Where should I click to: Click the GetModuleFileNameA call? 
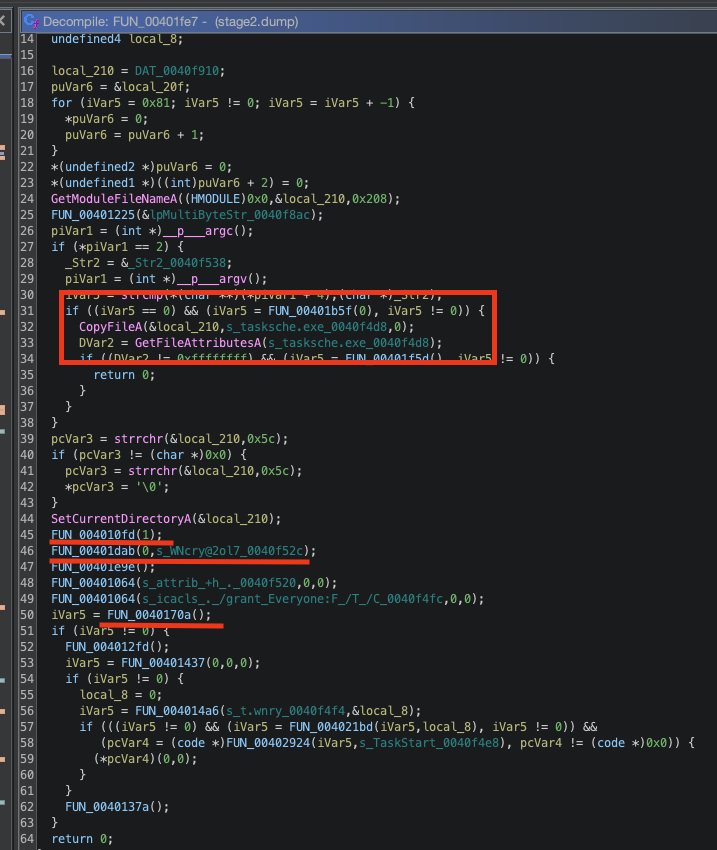pos(114,199)
